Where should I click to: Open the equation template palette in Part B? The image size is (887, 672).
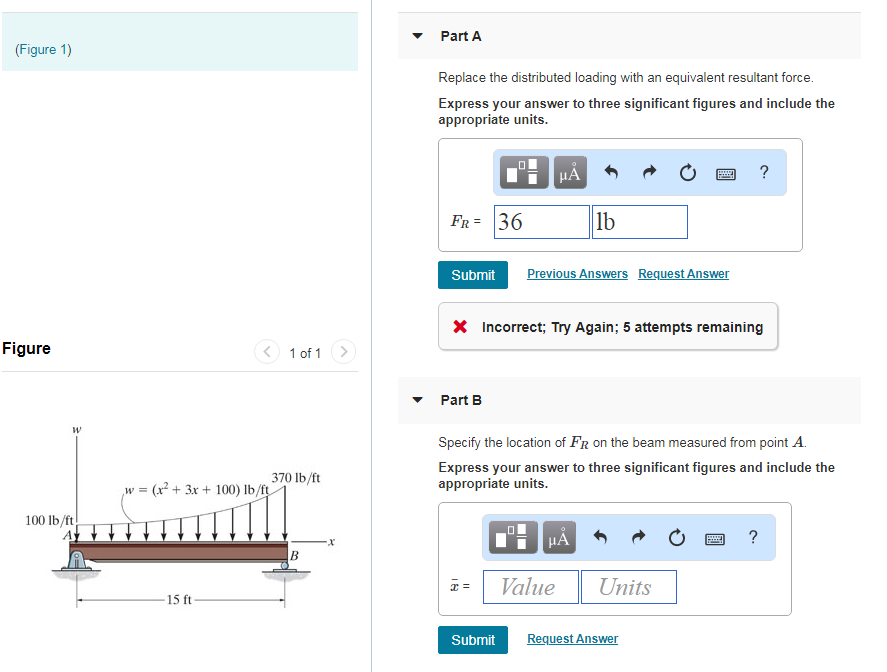512,537
